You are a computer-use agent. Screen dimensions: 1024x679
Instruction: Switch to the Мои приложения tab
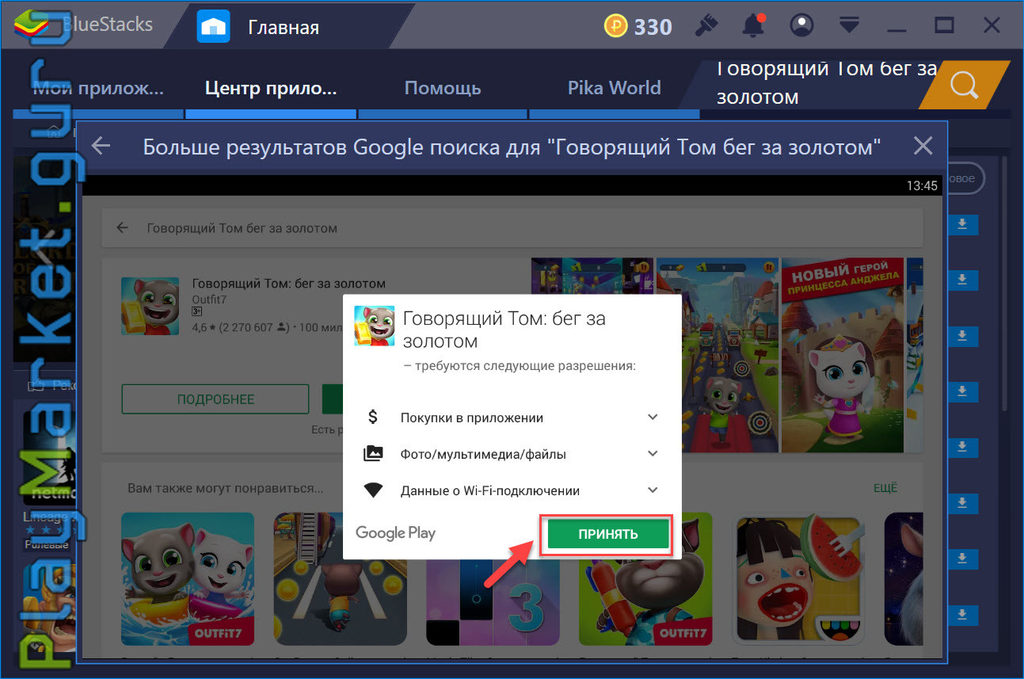pyautogui.click(x=98, y=88)
